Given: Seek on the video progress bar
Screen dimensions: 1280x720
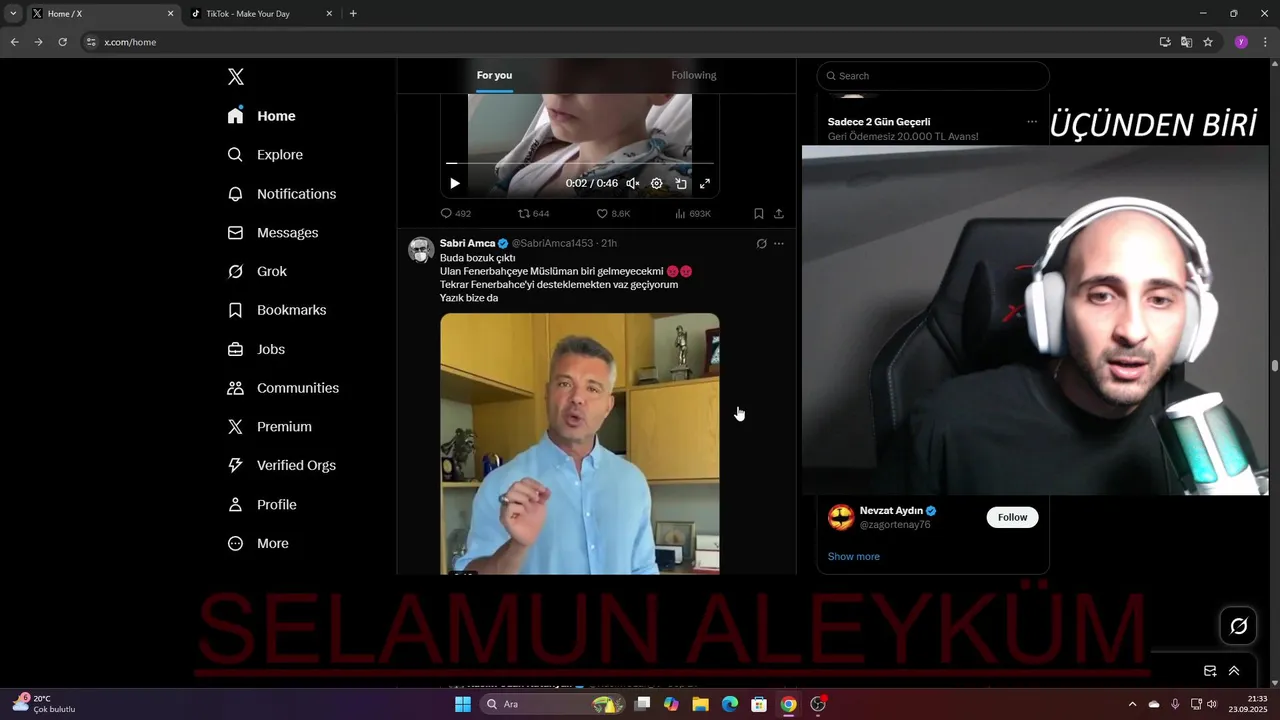Looking at the screenshot, I should 580,163.
